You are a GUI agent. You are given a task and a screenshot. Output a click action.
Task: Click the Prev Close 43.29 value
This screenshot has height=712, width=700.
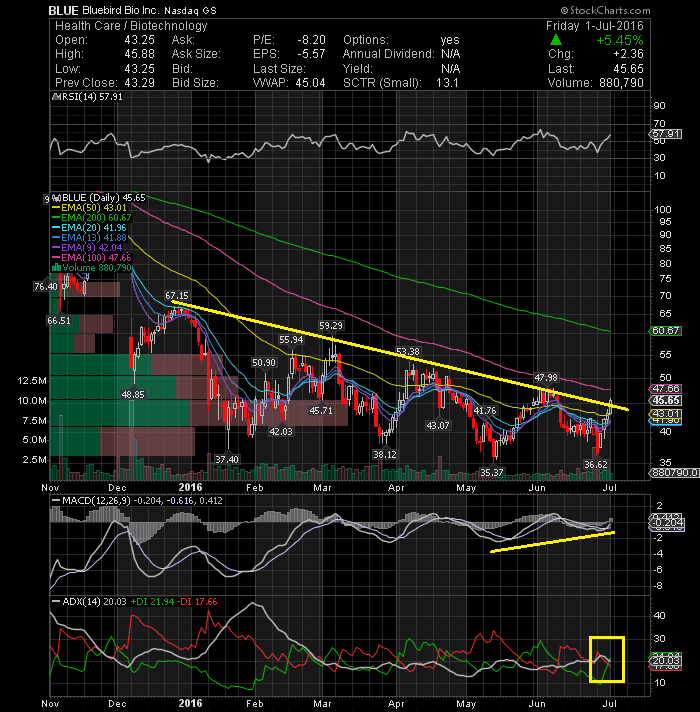[139, 83]
